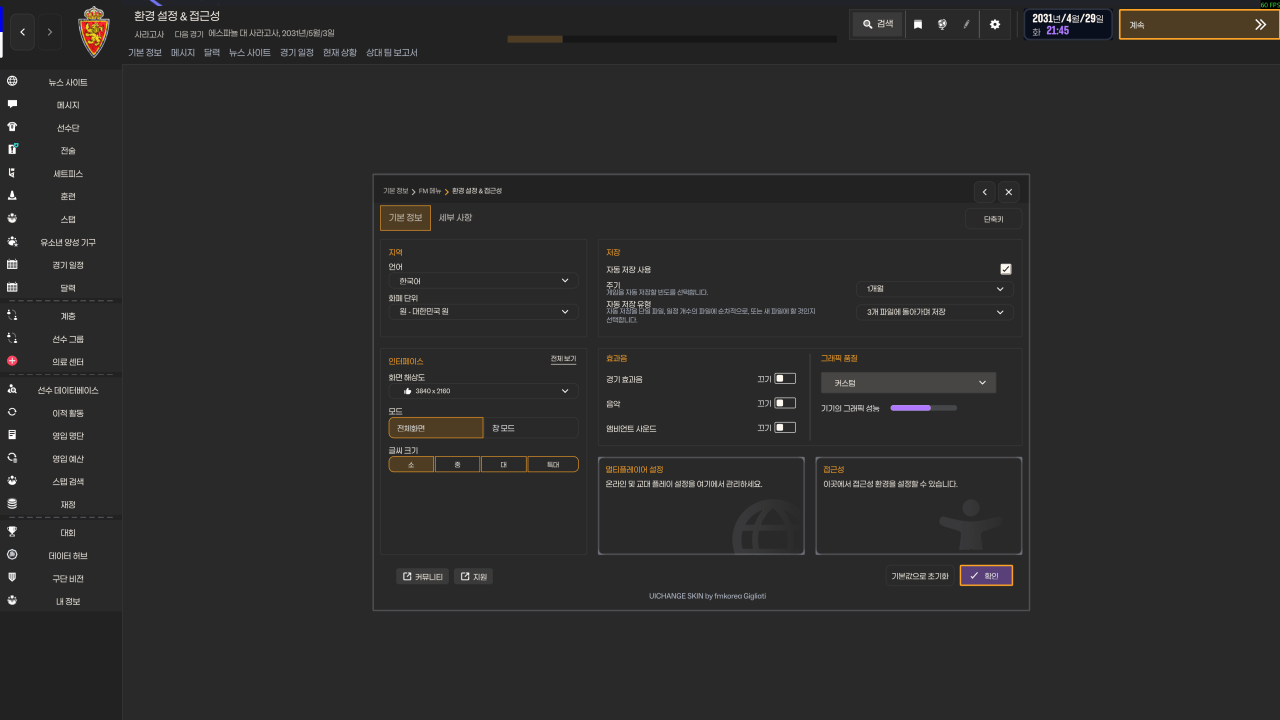Open the screen resolution 3840 x 2160 dropdown

click(x=483, y=391)
